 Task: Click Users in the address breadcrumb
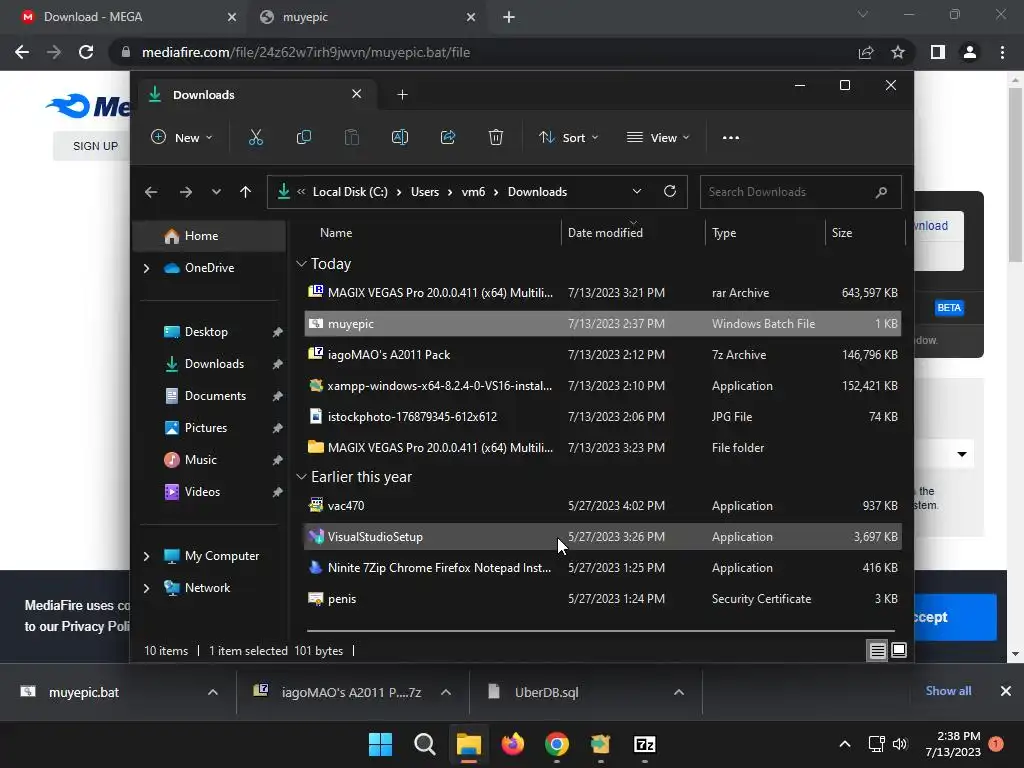click(x=424, y=192)
